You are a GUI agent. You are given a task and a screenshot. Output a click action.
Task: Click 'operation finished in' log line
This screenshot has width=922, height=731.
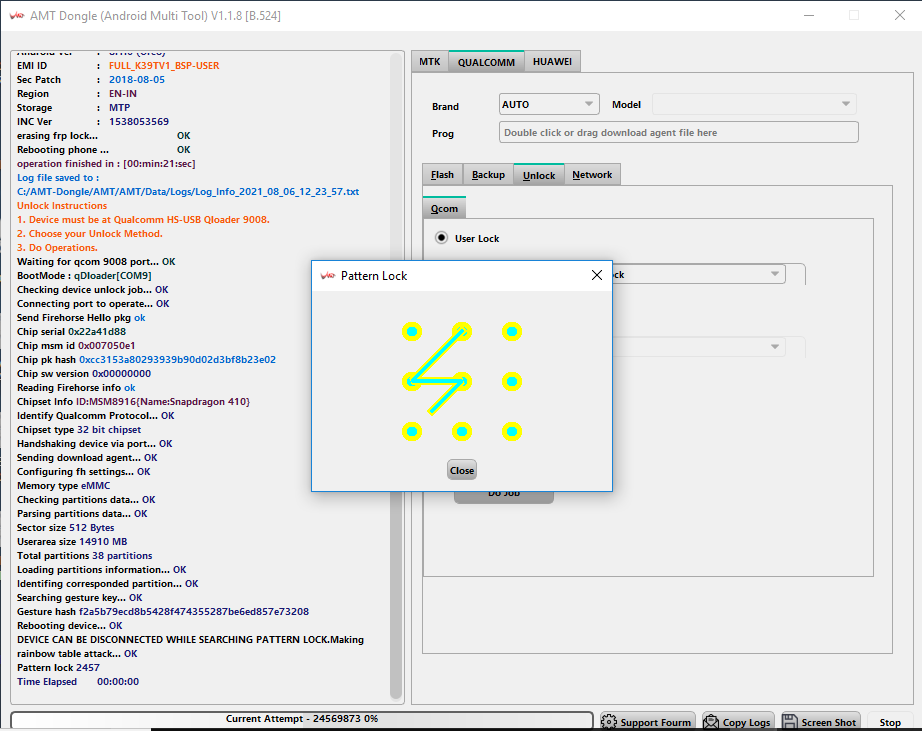[106, 163]
